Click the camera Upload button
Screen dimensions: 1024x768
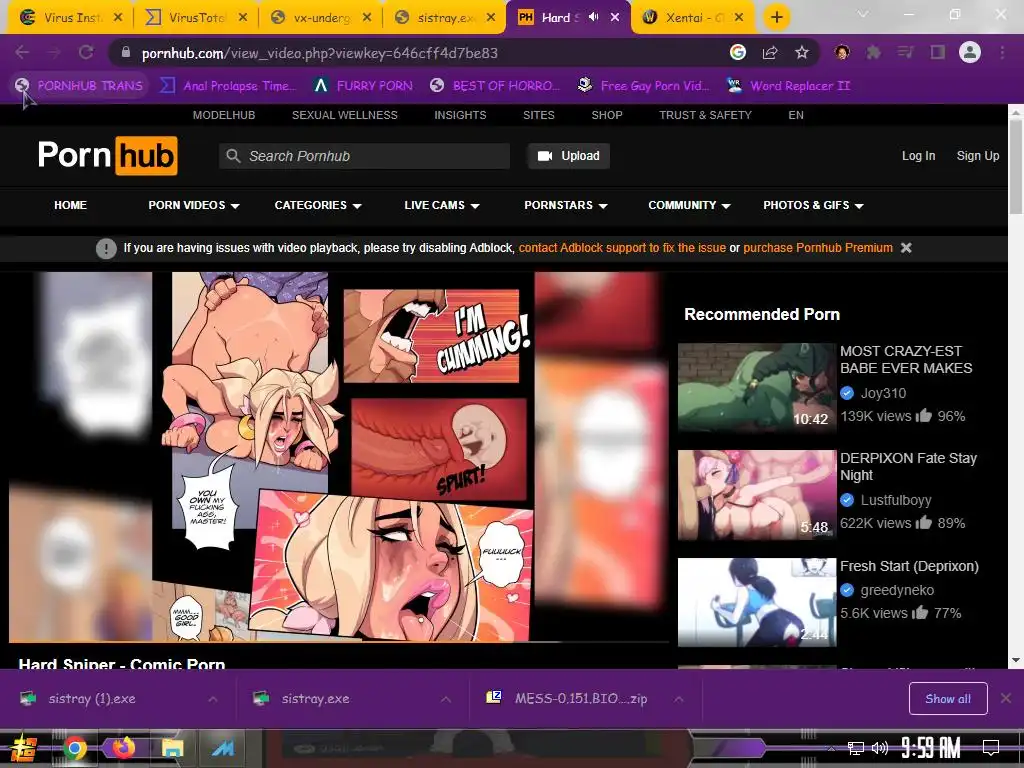(x=569, y=156)
